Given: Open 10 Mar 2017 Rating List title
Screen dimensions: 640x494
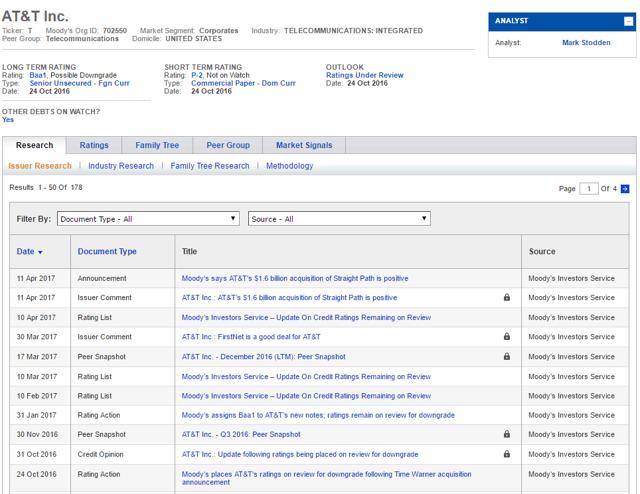Looking at the screenshot, I should point(306,376).
